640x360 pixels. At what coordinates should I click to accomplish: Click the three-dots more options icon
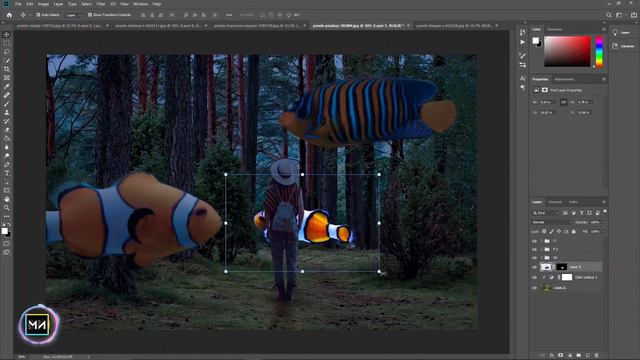(x=229, y=15)
